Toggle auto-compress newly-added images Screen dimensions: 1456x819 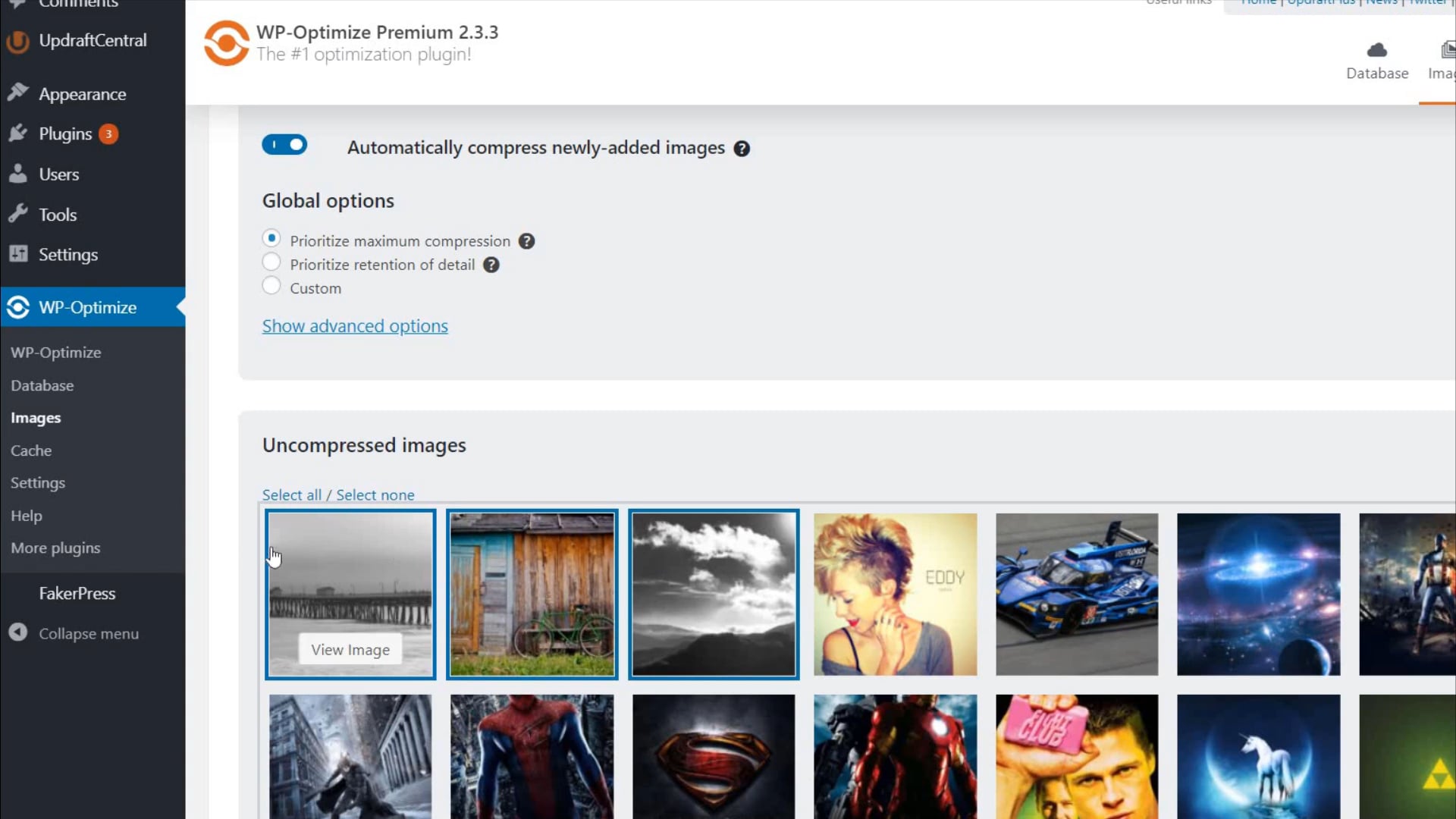(285, 145)
